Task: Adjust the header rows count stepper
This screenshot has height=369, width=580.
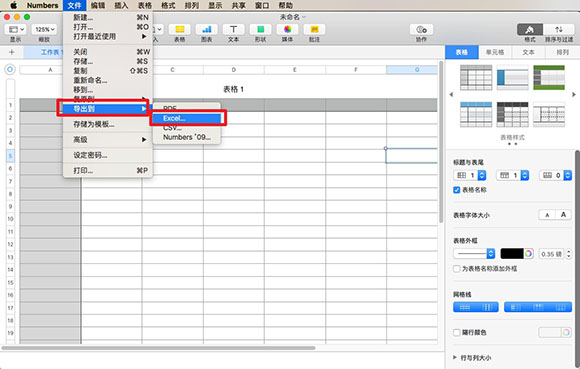Action: click(x=525, y=175)
